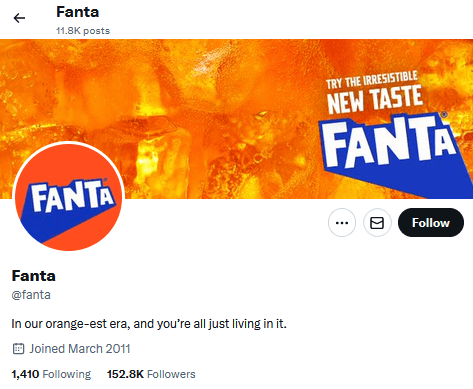473x389 pixels.
Task: Click the Fanta wordmark inside profile avatar
Action: (72, 196)
